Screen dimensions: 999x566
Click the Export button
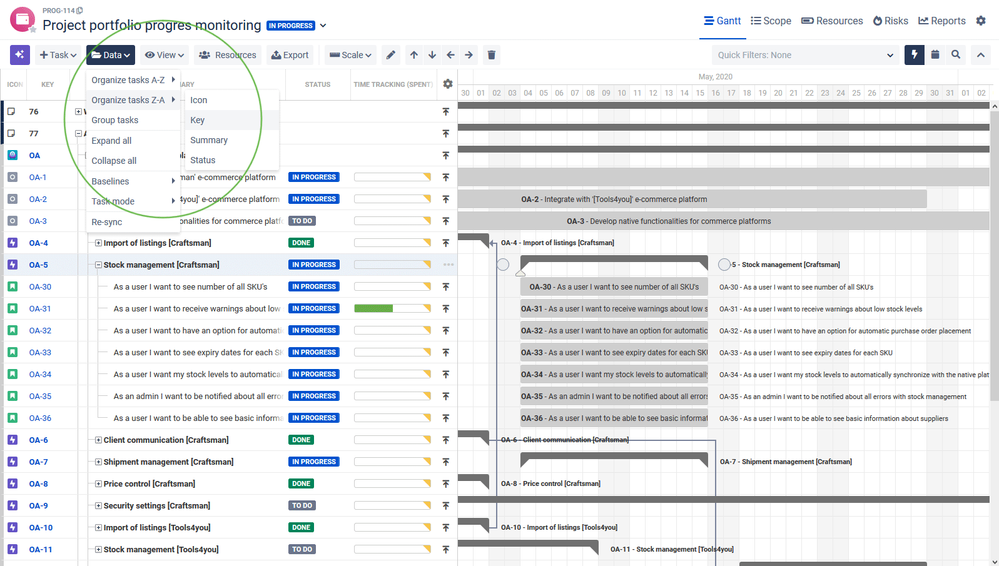[x=290, y=55]
